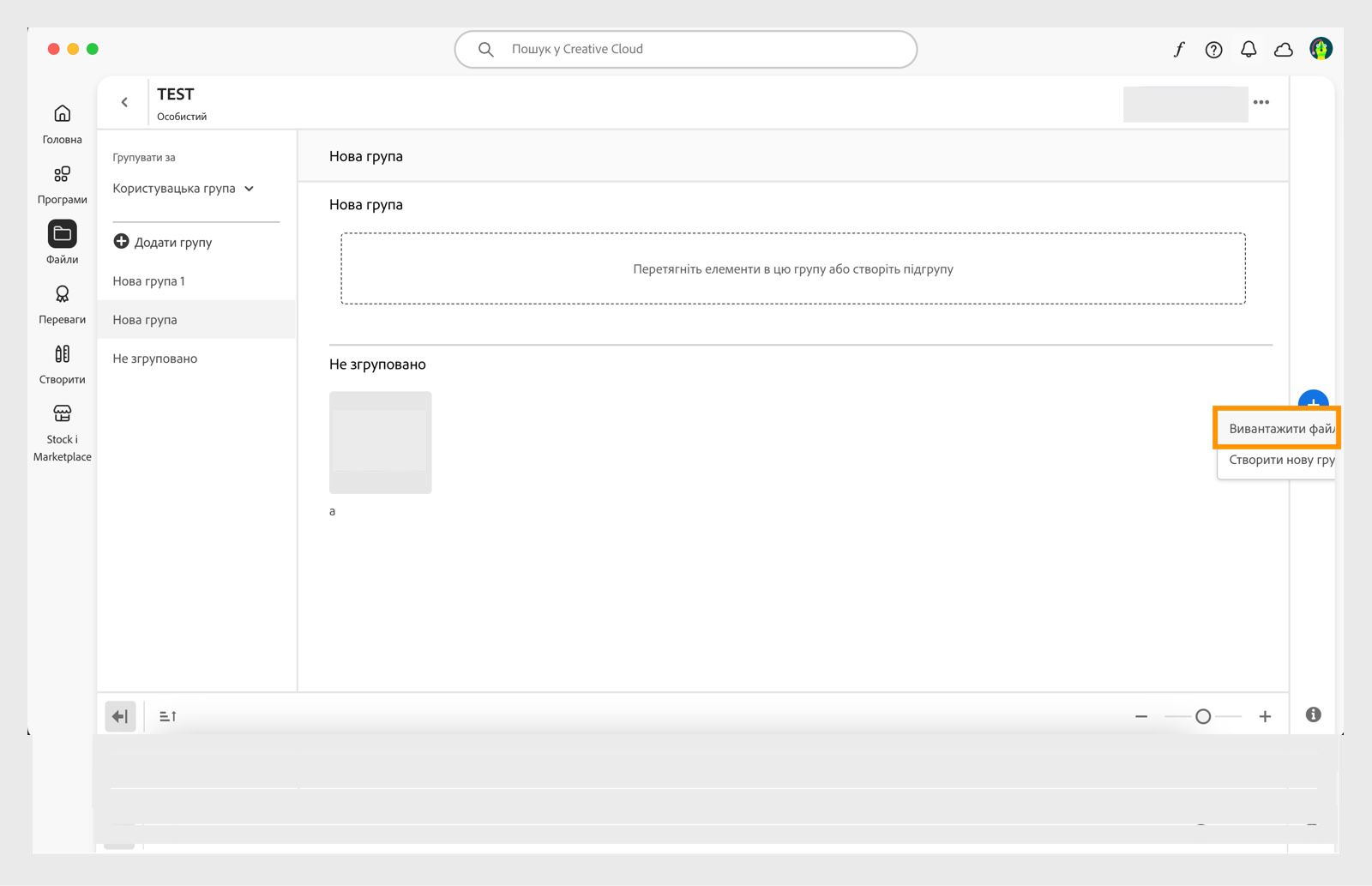Show the info panel icon

(1313, 714)
